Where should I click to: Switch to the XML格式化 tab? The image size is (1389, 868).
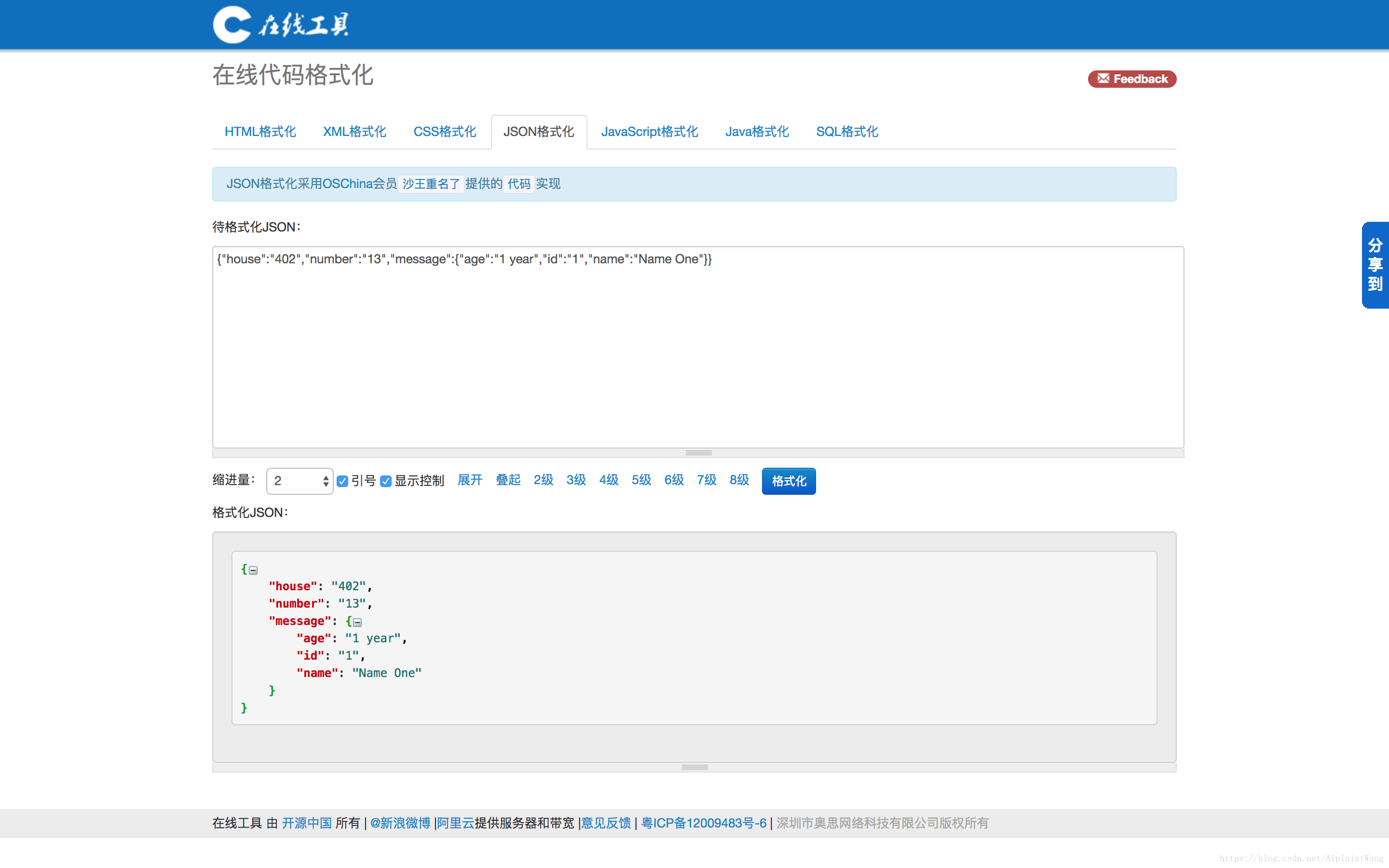point(354,132)
